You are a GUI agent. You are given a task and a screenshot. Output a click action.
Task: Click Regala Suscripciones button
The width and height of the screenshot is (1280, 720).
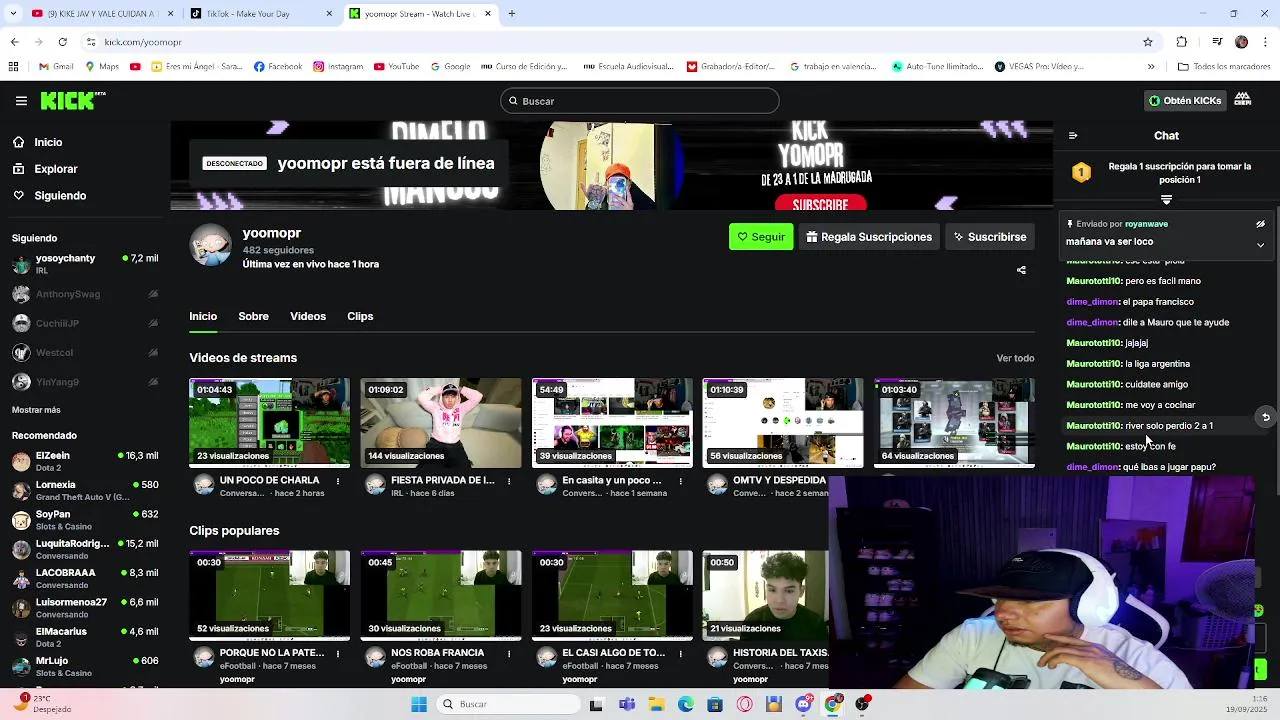tap(869, 237)
